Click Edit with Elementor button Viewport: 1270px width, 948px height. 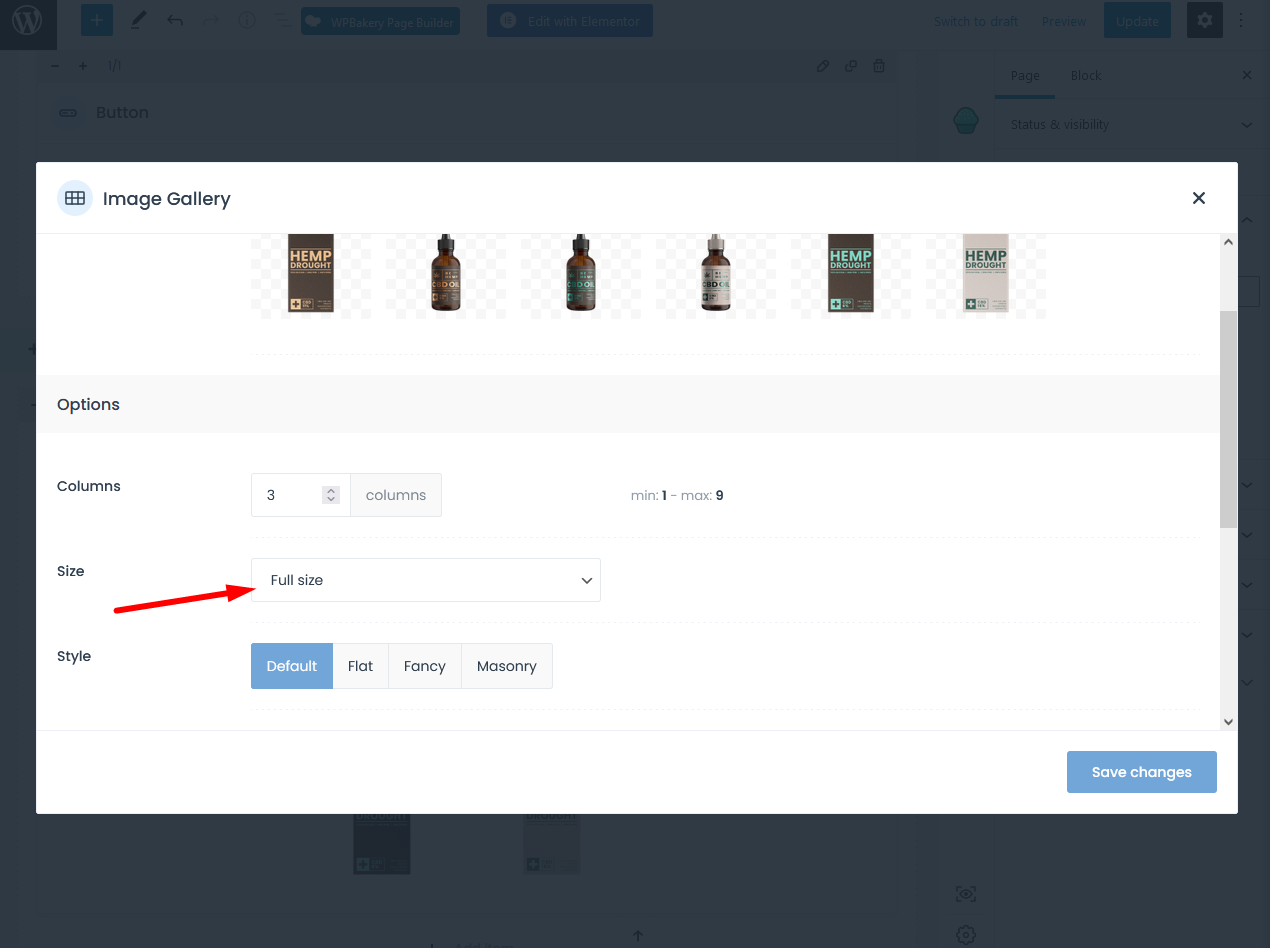[x=570, y=20]
